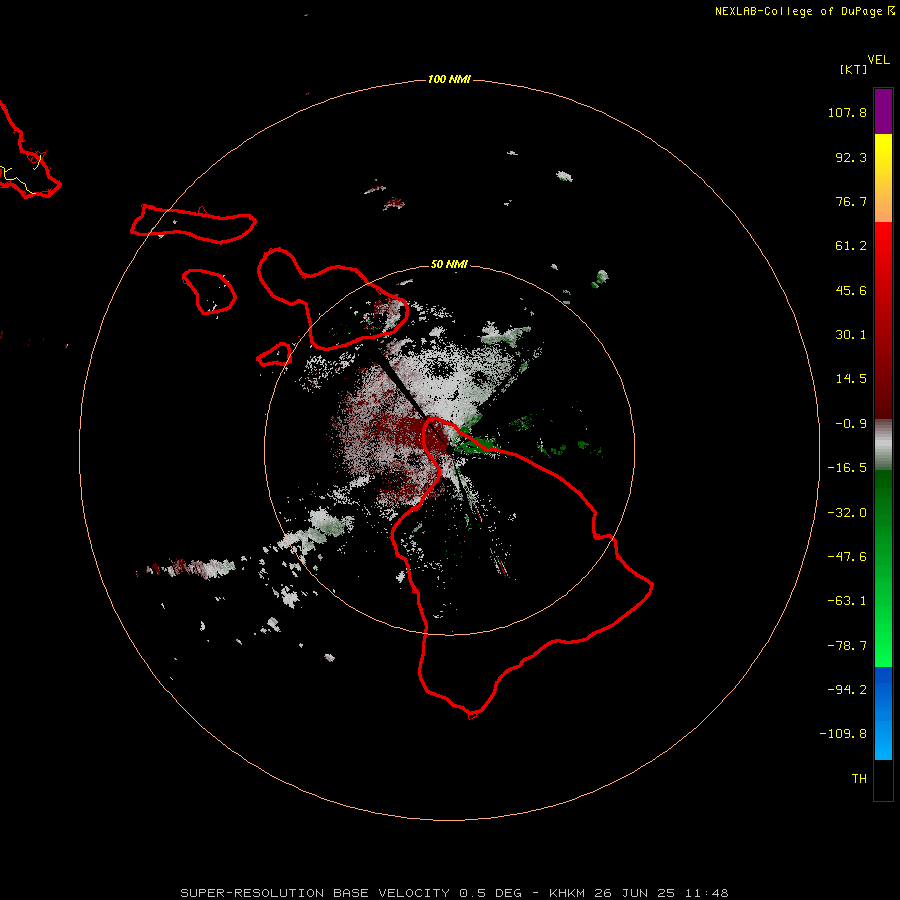Click the -63.1 scale value
Screen dimensions: 900x900
[x=847, y=601]
